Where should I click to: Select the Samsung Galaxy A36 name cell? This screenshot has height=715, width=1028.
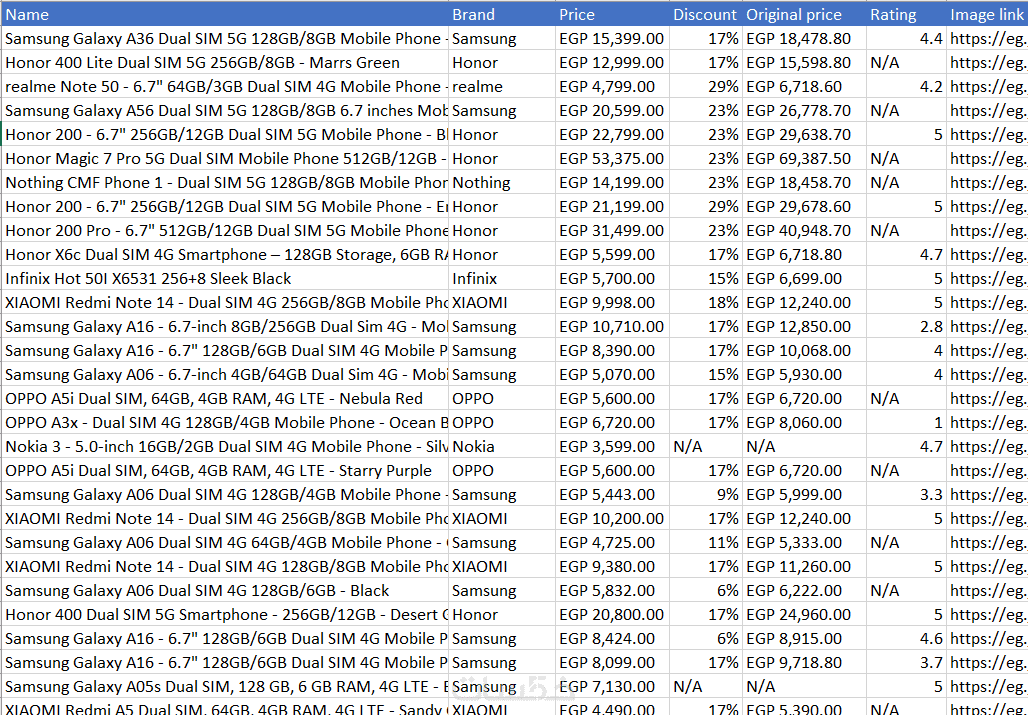[226, 39]
